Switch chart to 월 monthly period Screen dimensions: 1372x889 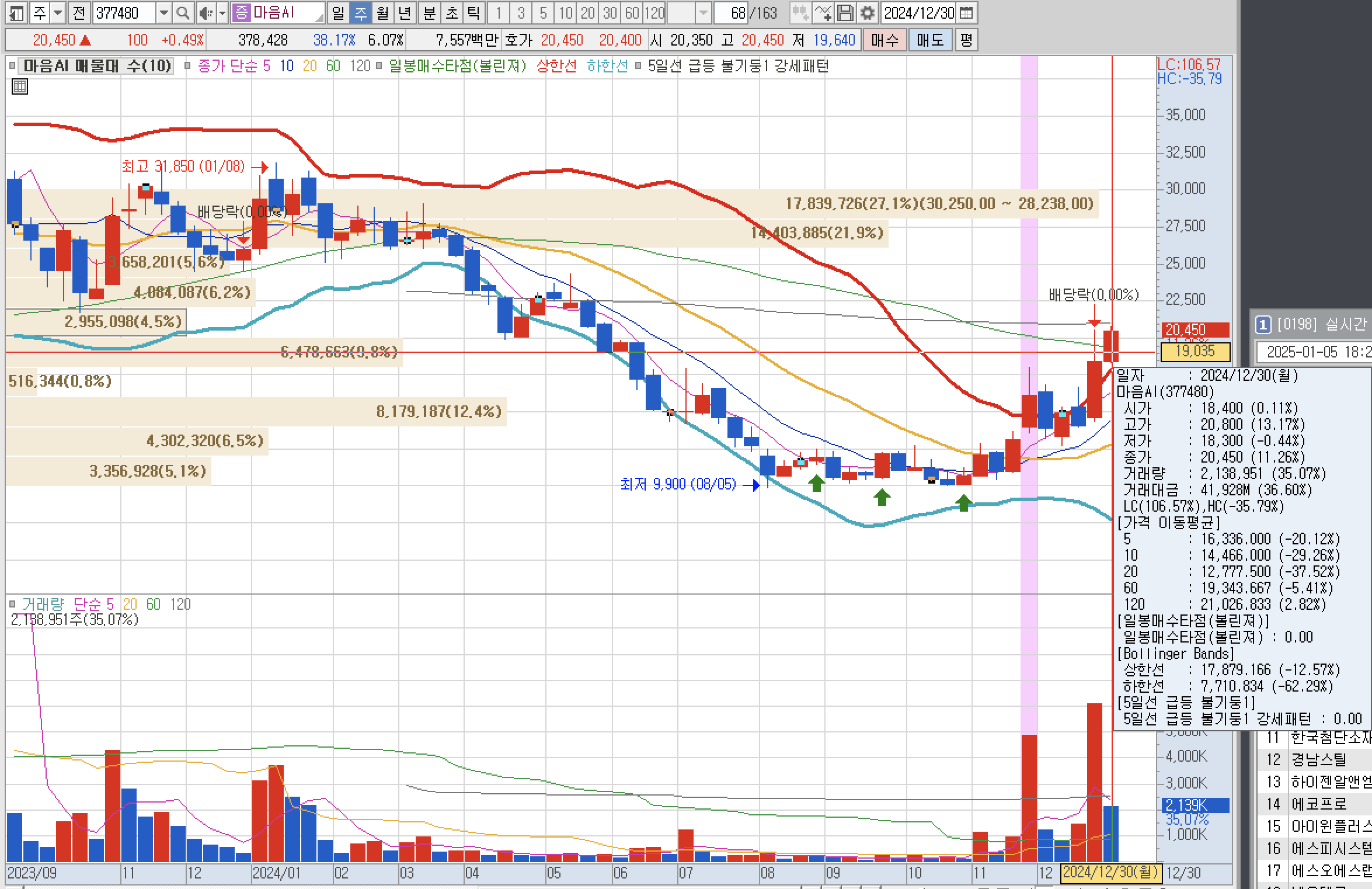[x=382, y=13]
